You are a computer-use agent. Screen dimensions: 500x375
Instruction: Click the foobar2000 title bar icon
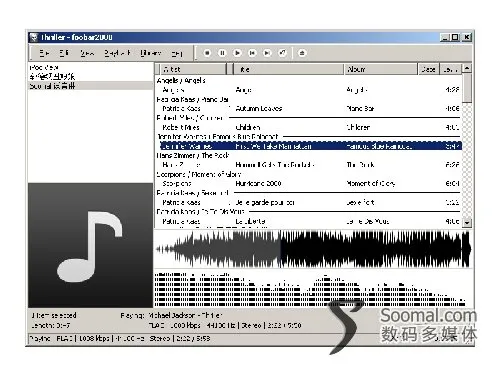(34, 37)
